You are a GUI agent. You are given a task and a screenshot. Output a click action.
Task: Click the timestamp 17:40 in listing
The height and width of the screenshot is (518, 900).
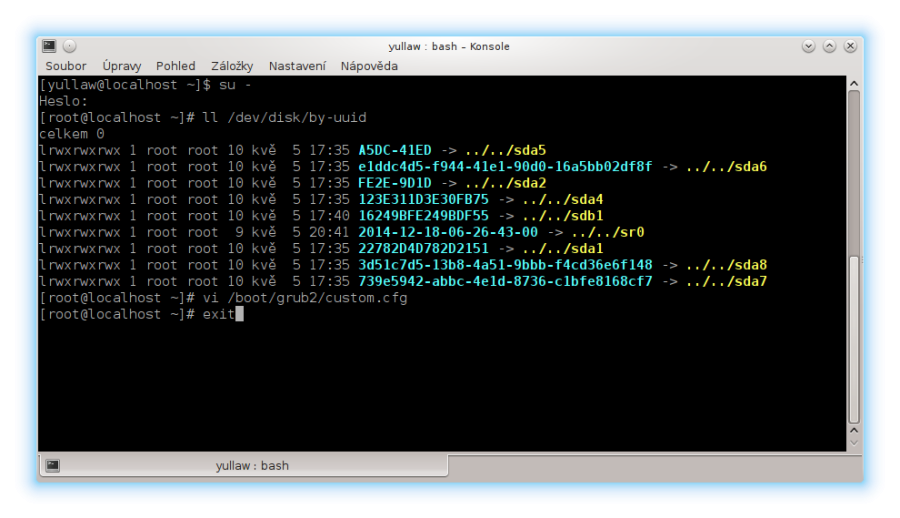(329, 216)
